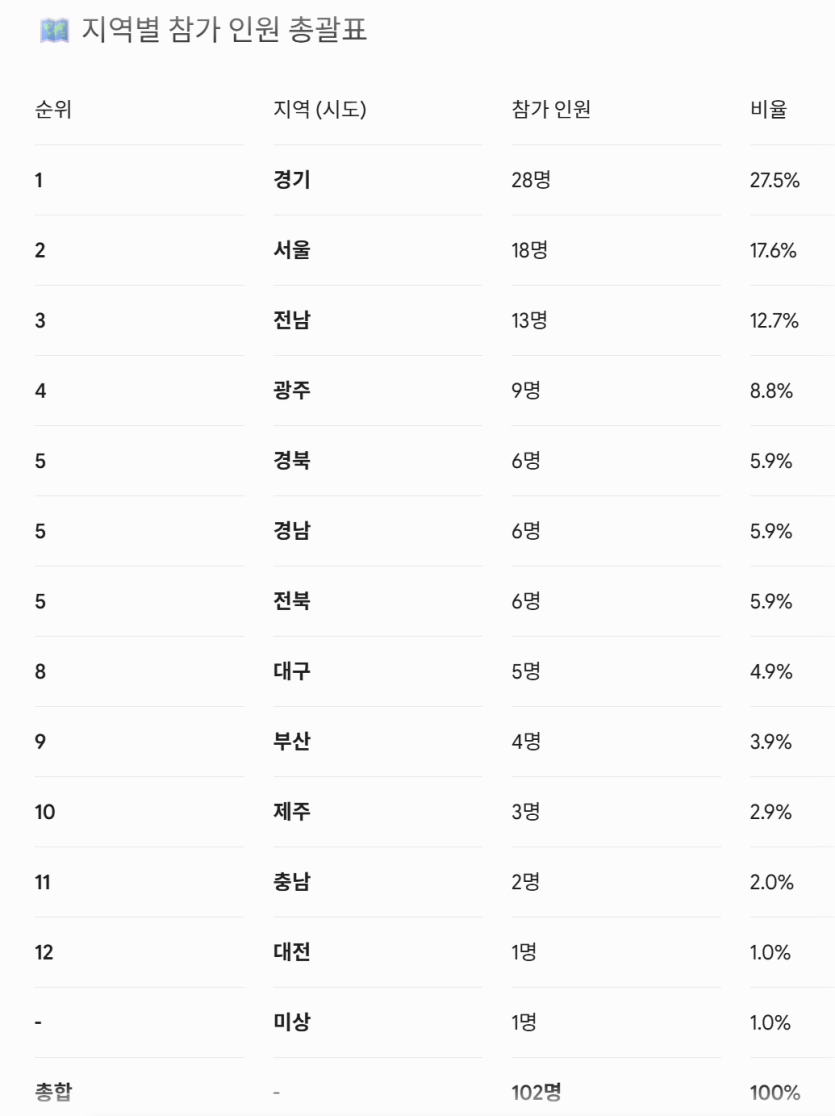This screenshot has height=1116, width=835.
Task: Click the map emoji icon in the title
Action: [54, 31]
